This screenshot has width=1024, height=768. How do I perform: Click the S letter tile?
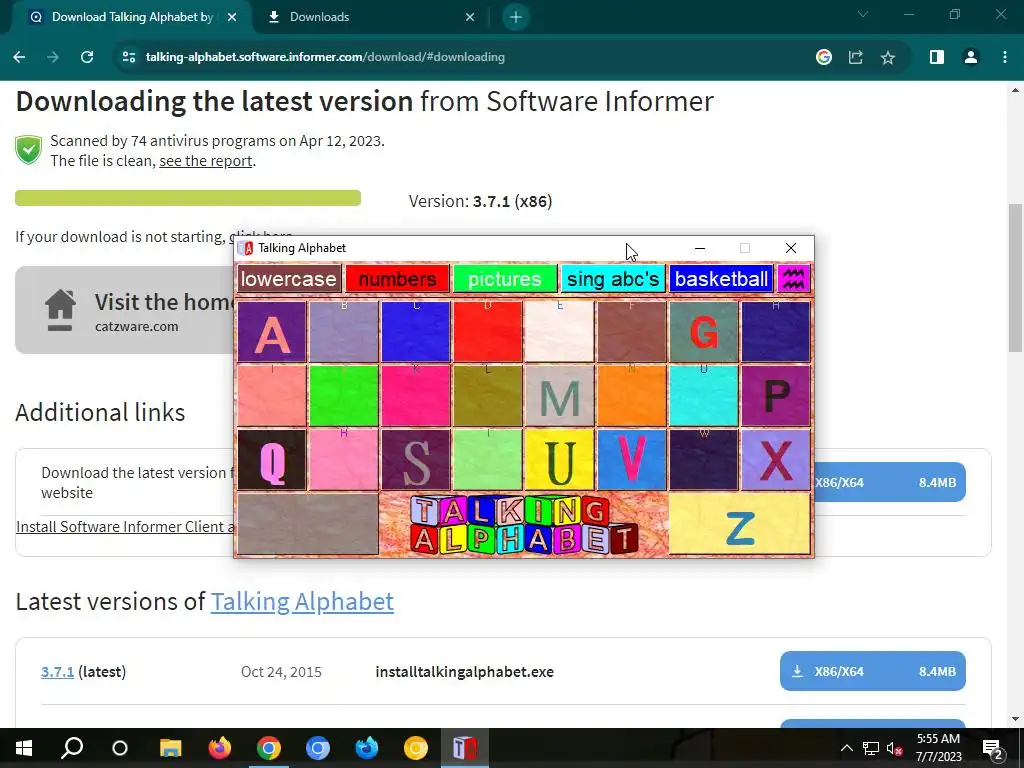coord(416,459)
